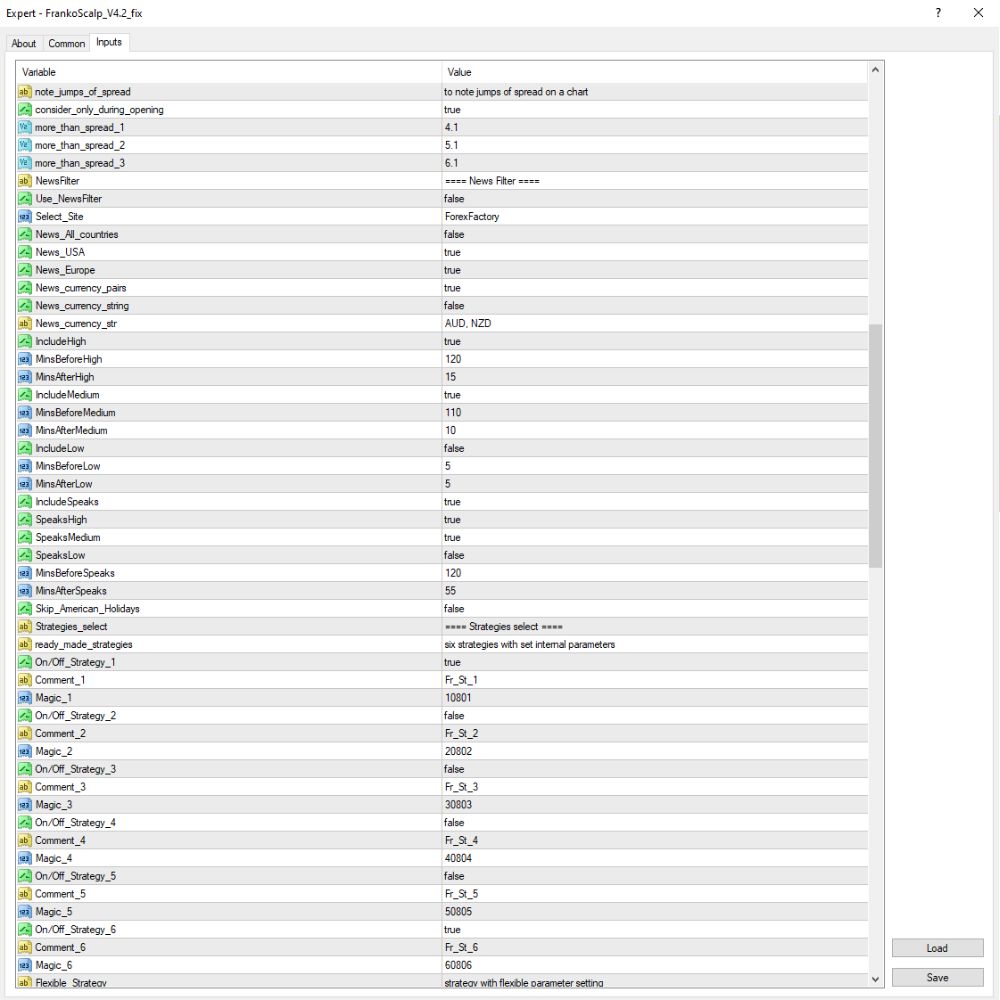Click the string icon beside NewsFilter
This screenshot has width=1000, height=1000.
point(25,181)
